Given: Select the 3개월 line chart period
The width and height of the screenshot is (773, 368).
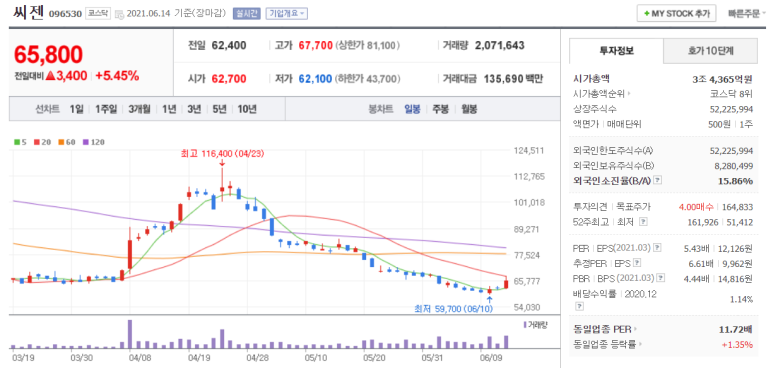Looking at the screenshot, I should [140, 109].
